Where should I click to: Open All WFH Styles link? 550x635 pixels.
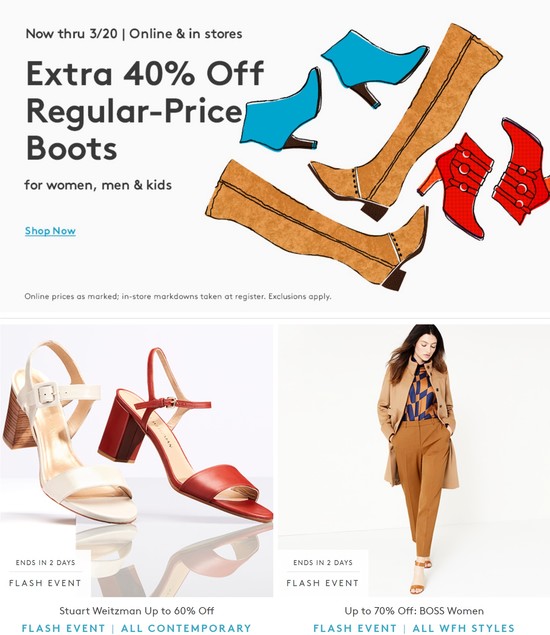464,628
